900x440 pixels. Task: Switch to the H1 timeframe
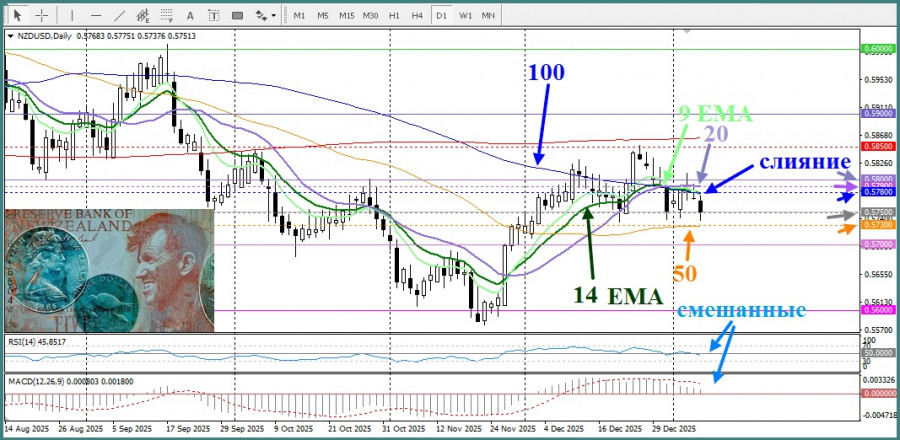394,16
